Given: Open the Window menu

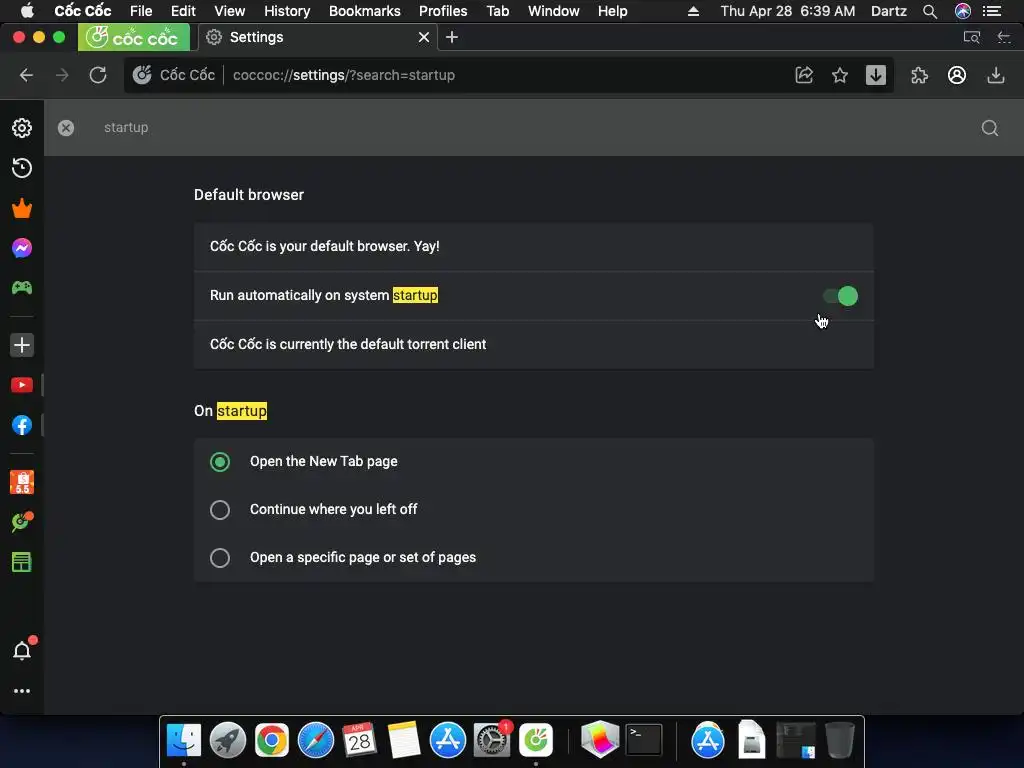Looking at the screenshot, I should 553,11.
